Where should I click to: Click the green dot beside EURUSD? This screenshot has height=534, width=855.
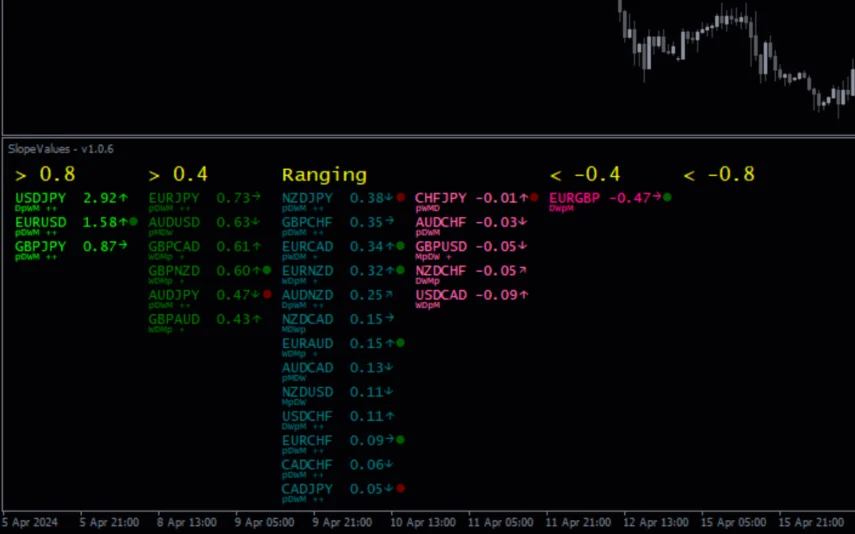point(133,222)
